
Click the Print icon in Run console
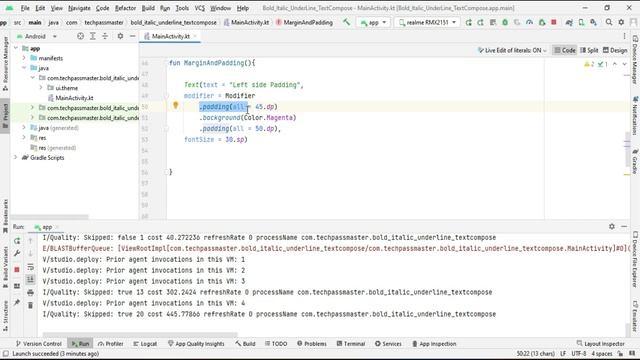coord(30,293)
